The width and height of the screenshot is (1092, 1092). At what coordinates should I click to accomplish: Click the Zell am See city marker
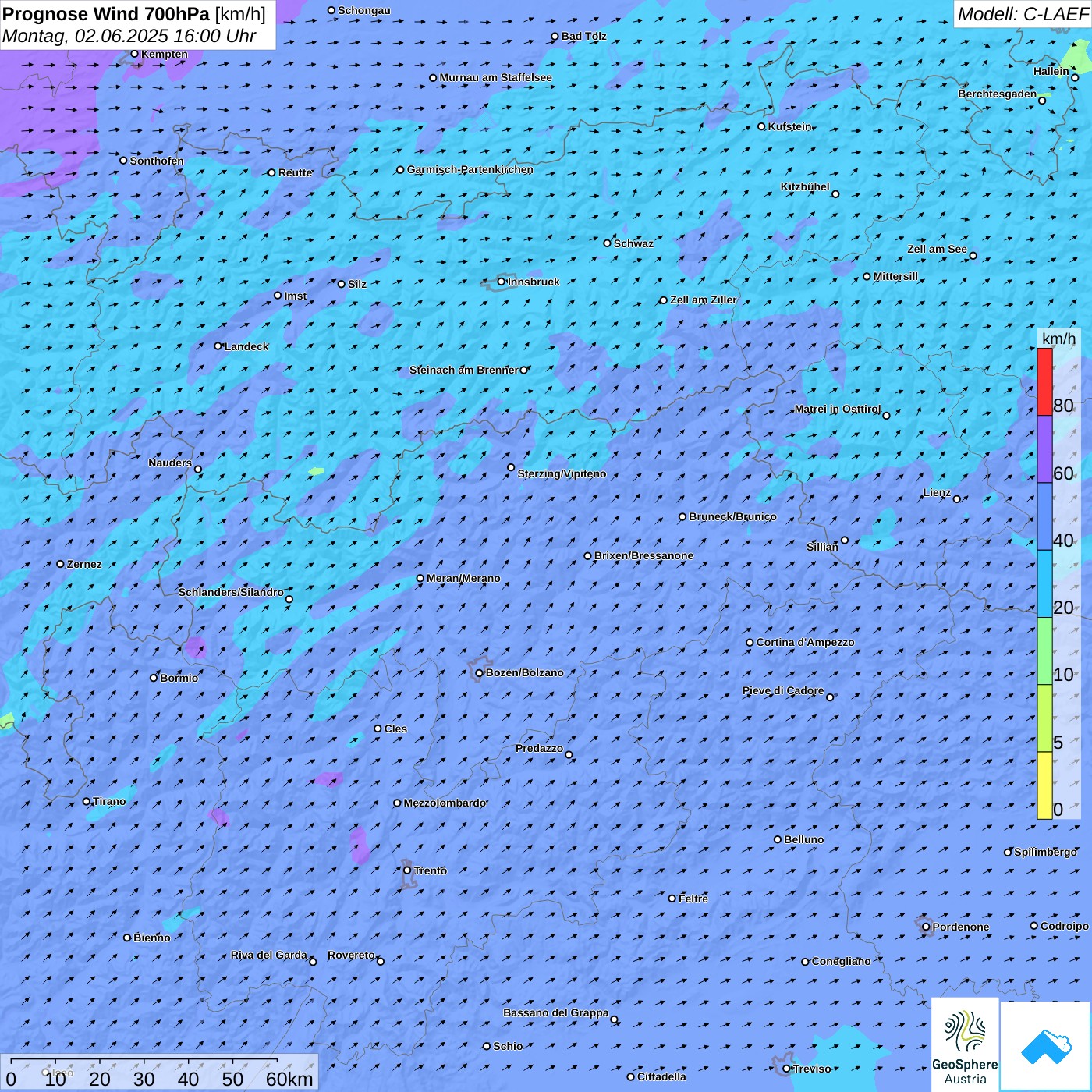click(973, 256)
